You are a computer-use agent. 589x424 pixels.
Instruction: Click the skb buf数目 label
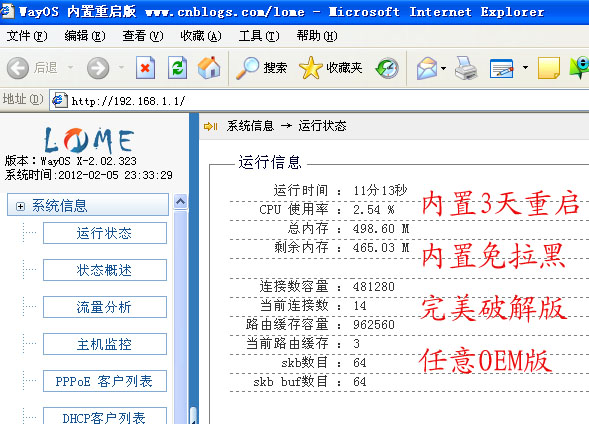pyautogui.click(x=290, y=382)
